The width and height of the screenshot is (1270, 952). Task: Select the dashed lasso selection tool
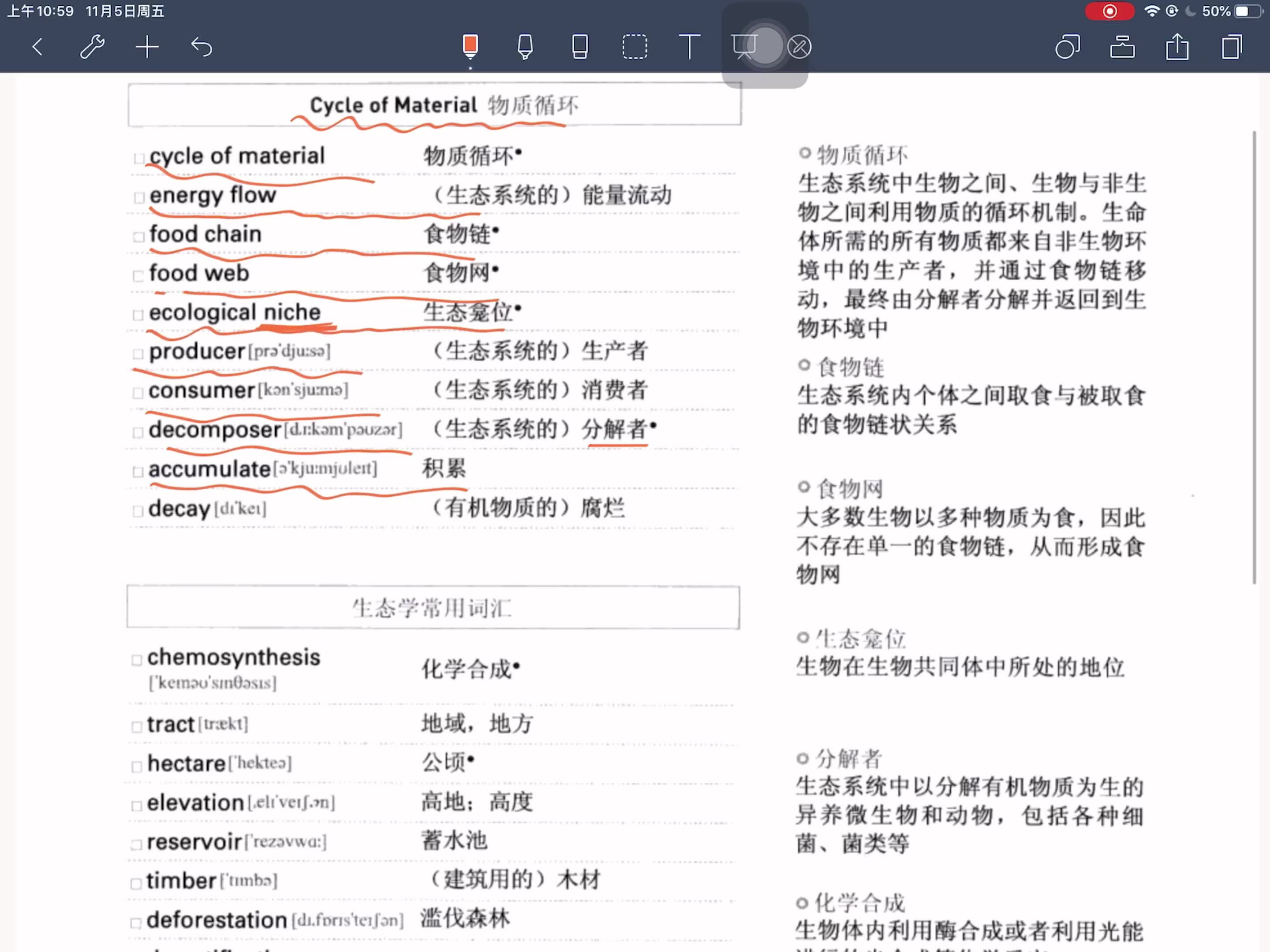[x=635, y=47]
